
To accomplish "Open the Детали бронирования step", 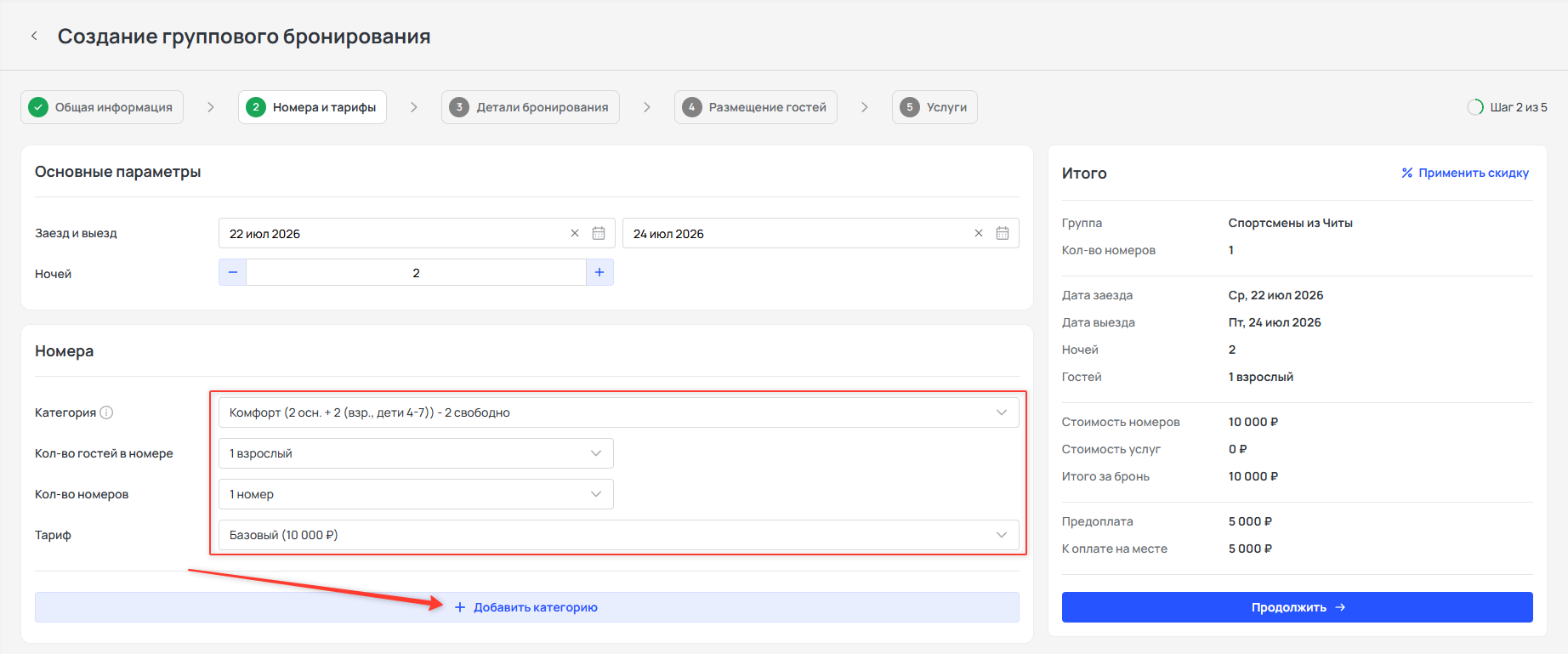I will pyautogui.click(x=531, y=107).
